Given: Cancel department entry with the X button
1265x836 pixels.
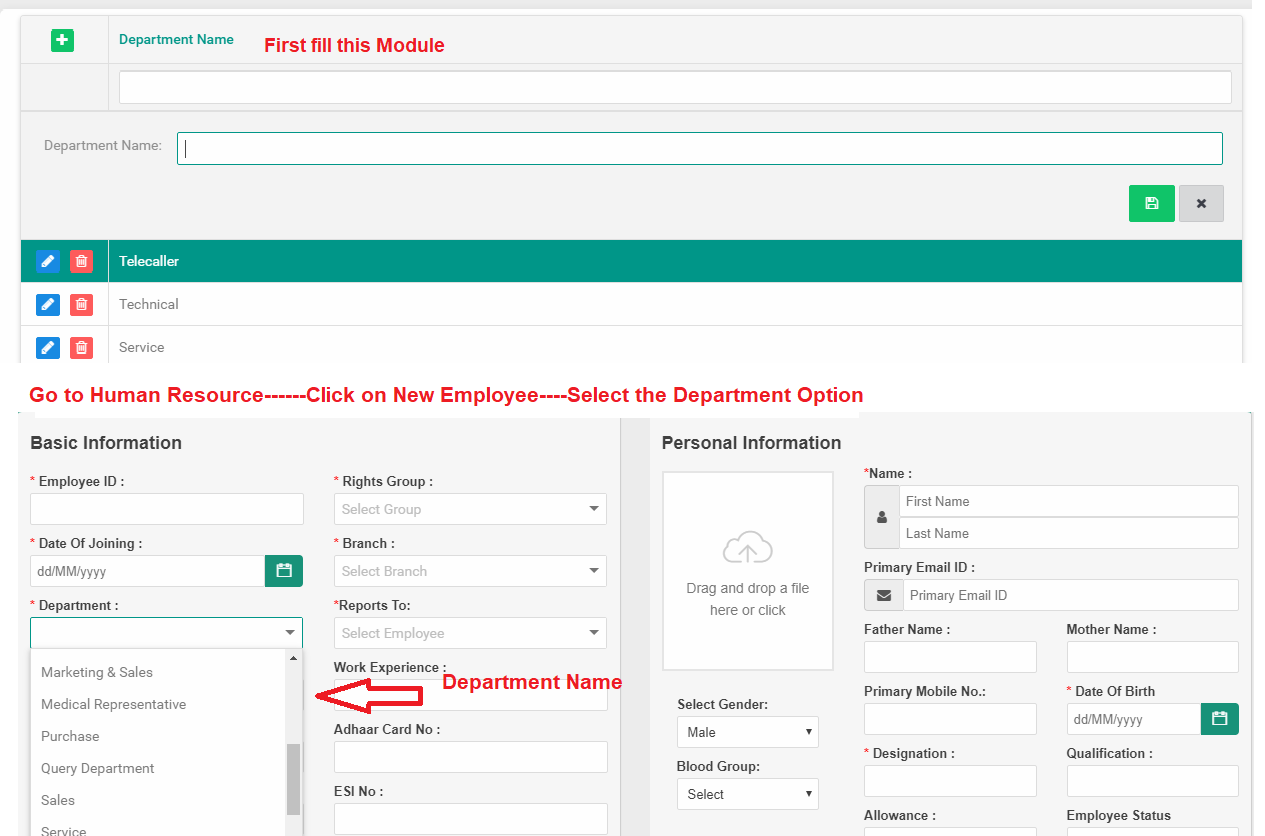Looking at the screenshot, I should click(1201, 203).
